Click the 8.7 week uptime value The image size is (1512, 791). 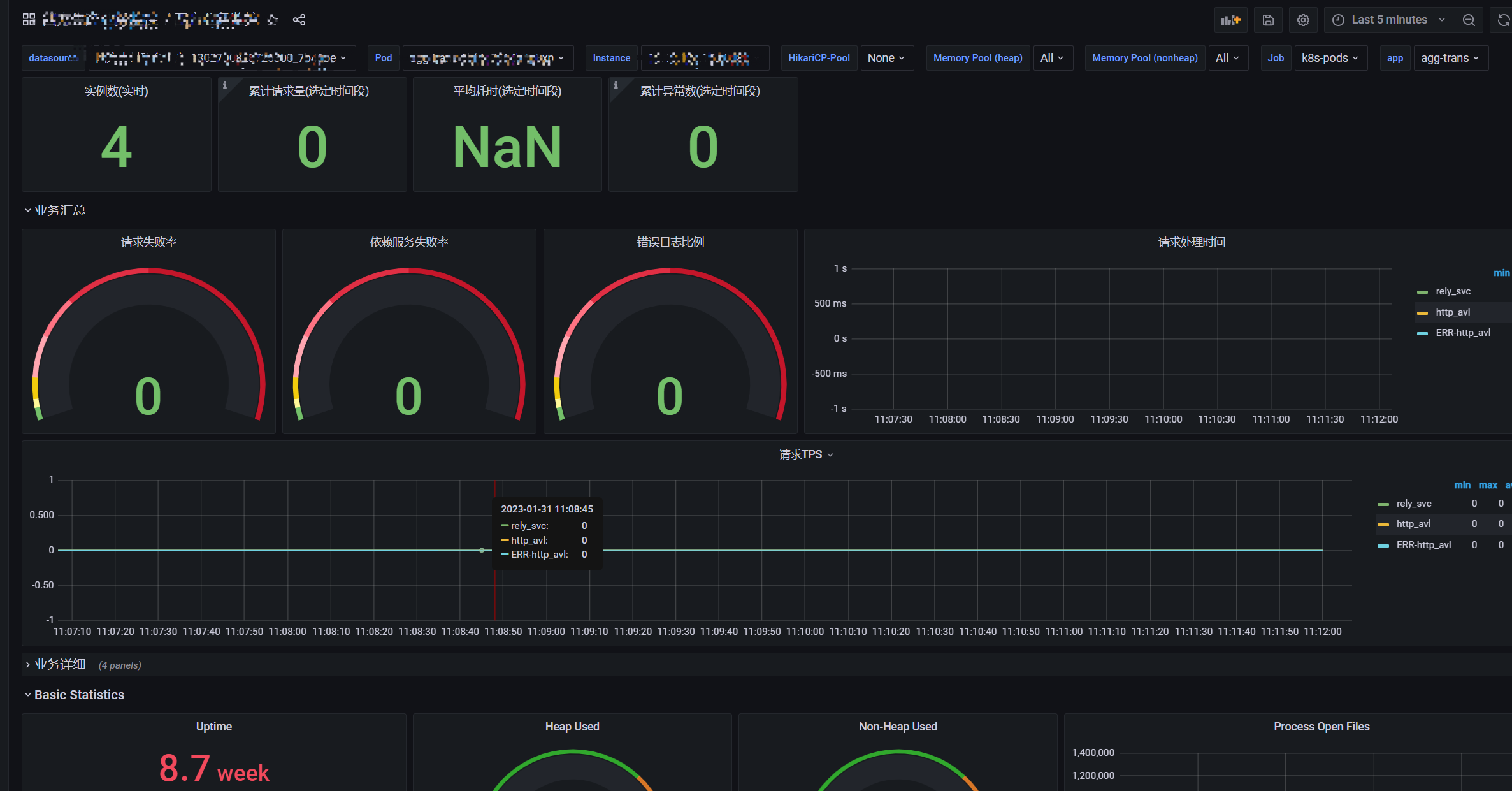click(214, 769)
